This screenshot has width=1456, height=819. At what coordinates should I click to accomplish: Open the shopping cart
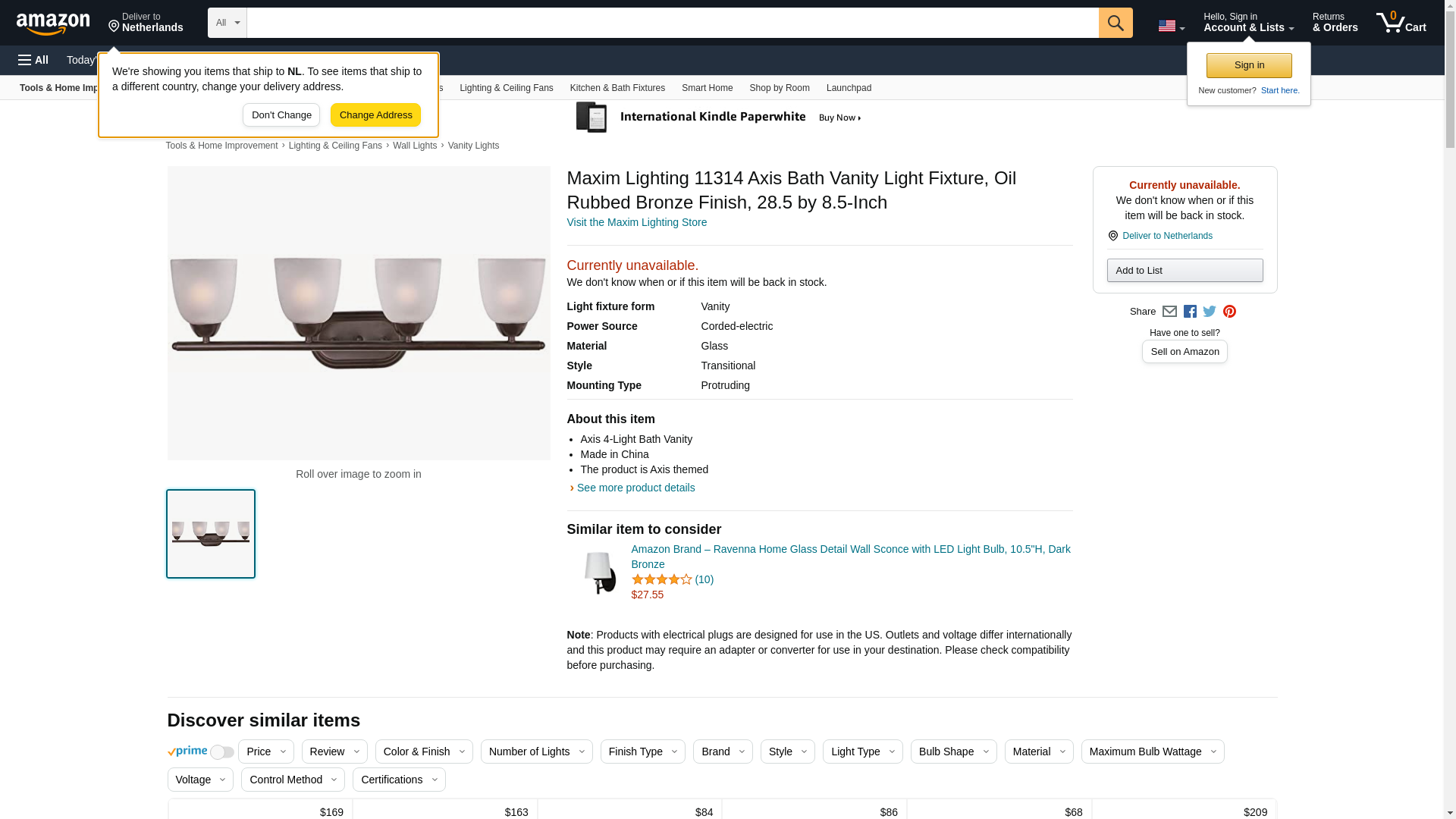1401,23
